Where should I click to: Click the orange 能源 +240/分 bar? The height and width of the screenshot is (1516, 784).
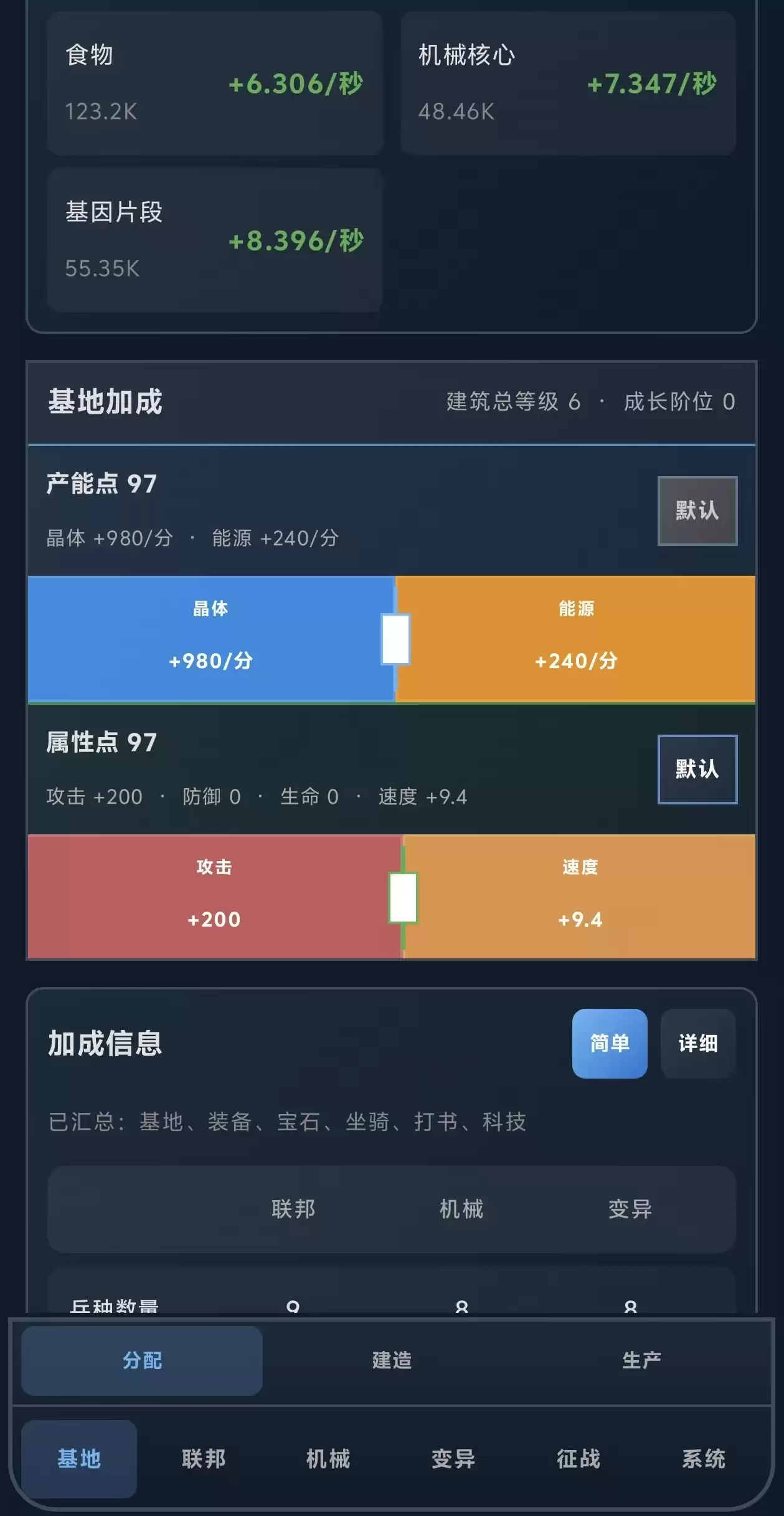[576, 639]
